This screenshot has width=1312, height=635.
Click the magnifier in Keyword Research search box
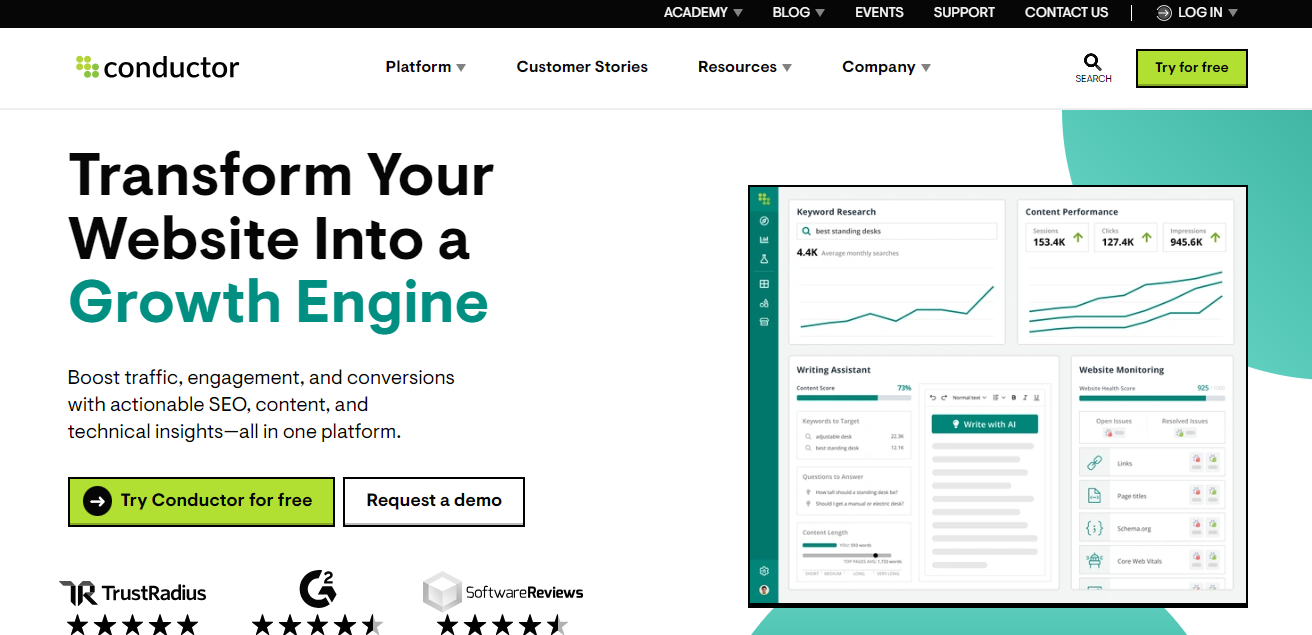pos(806,231)
